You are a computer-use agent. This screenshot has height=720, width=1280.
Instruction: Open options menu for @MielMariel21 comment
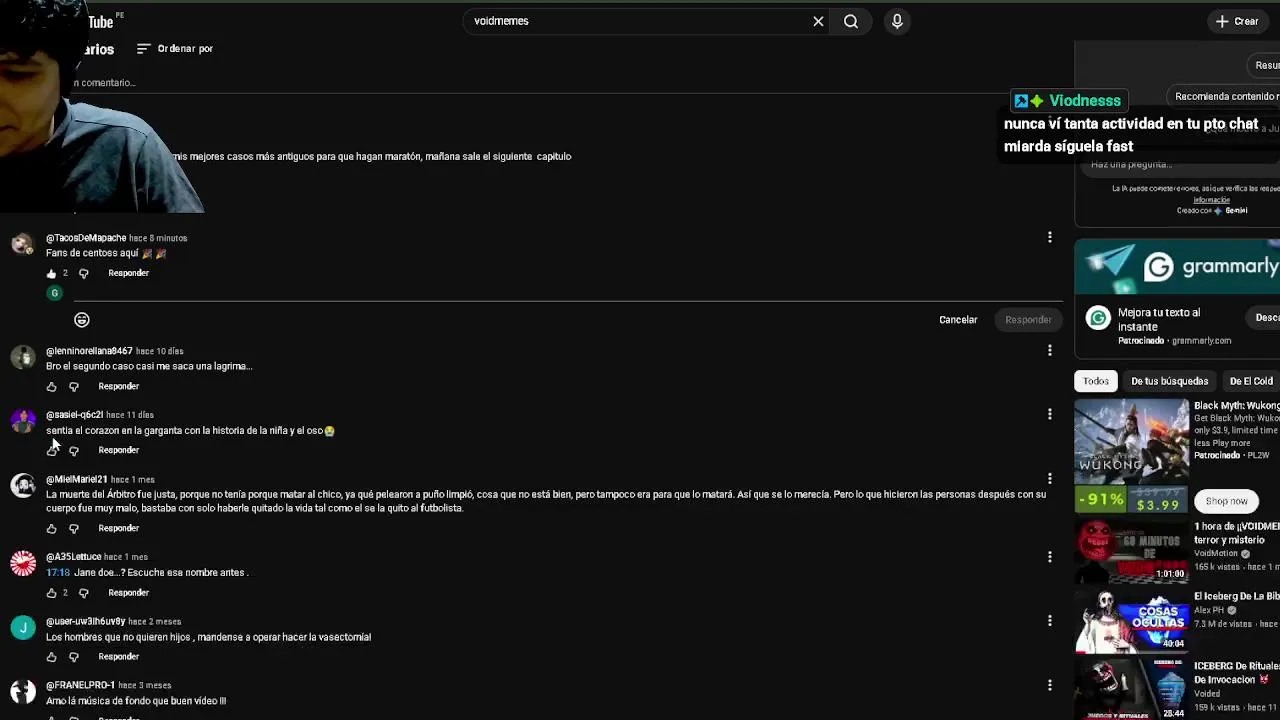1049,478
